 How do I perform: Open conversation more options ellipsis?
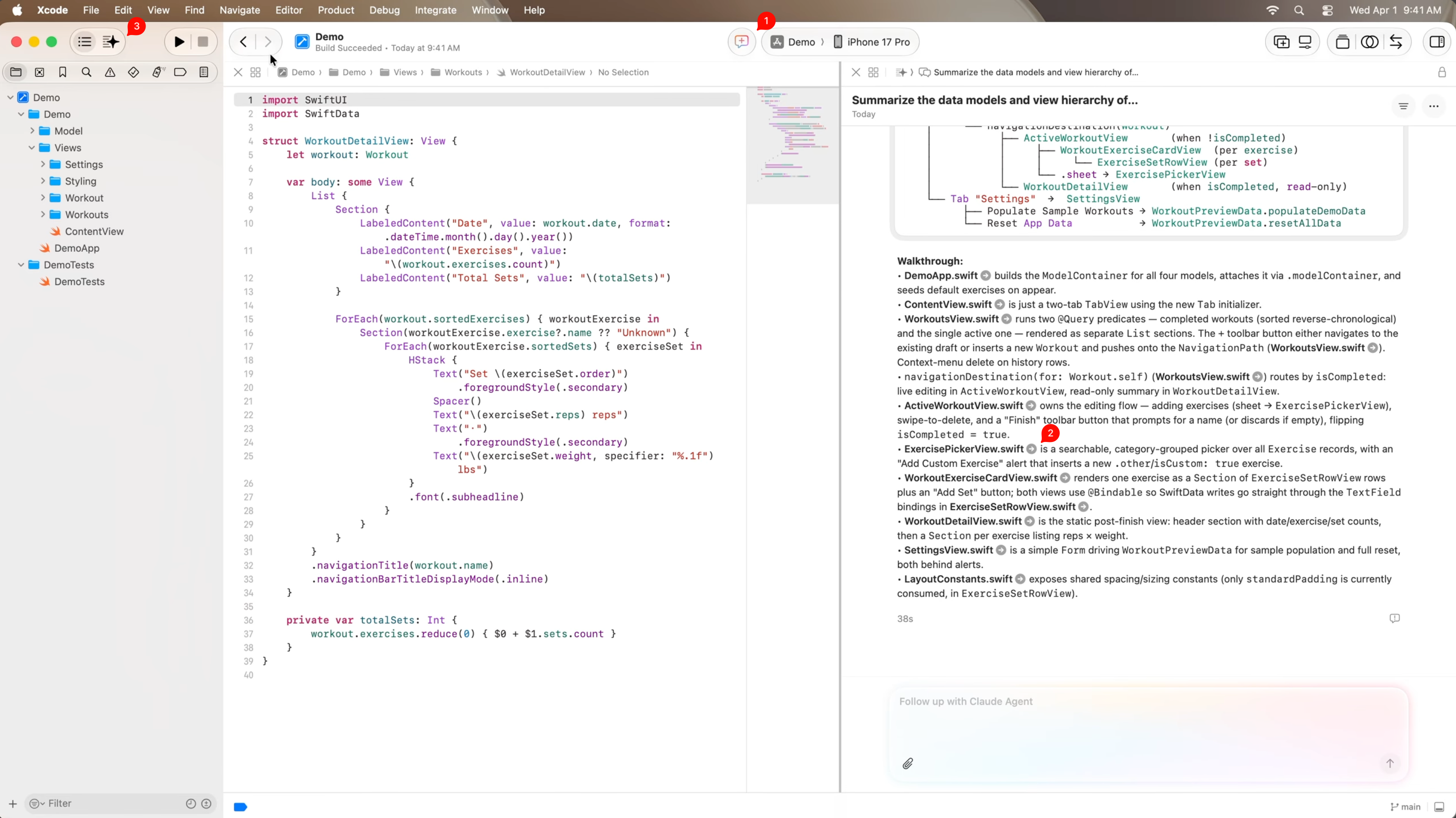coord(1433,106)
